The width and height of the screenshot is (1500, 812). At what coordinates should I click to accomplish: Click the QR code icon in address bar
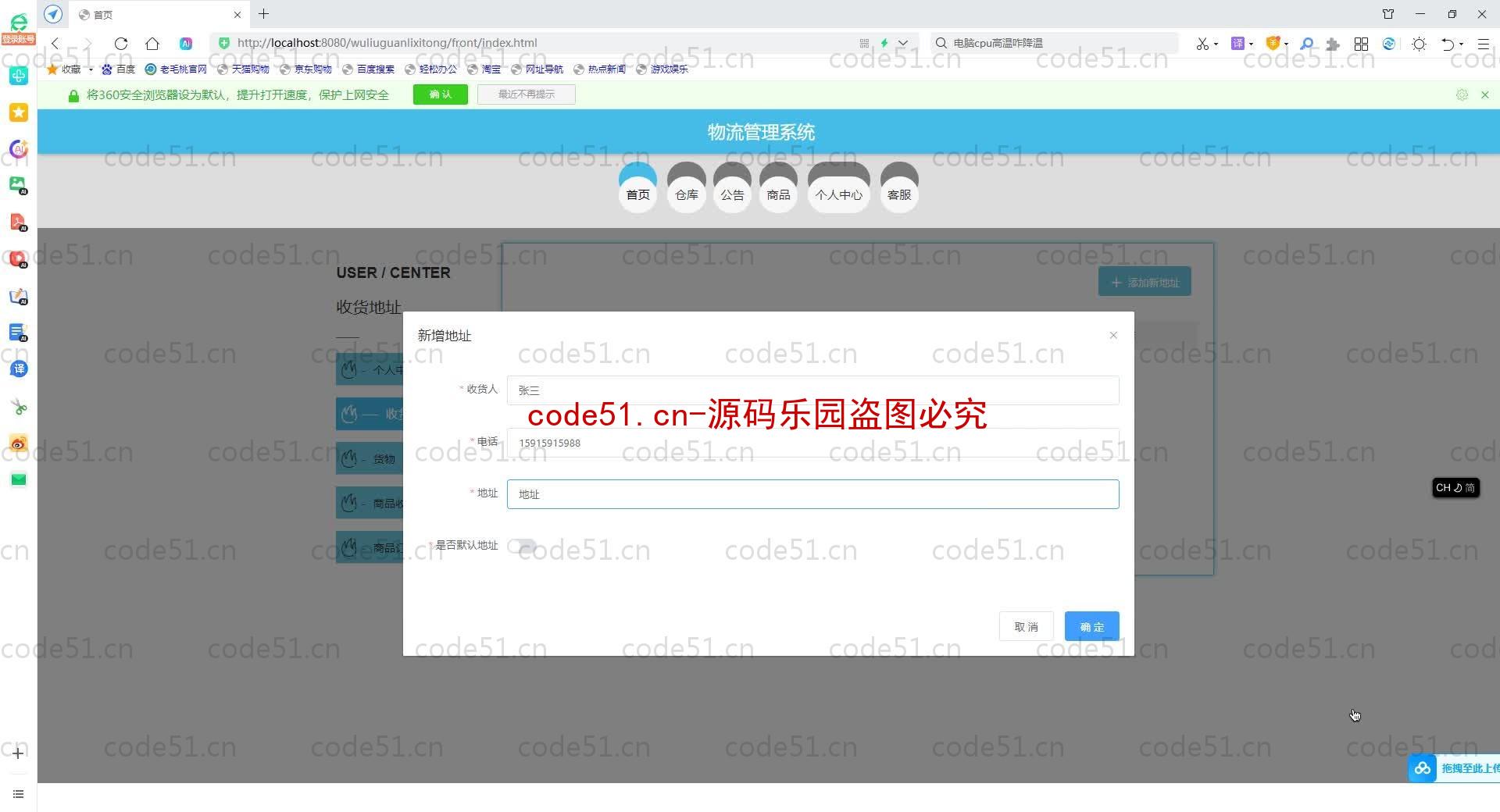(864, 44)
